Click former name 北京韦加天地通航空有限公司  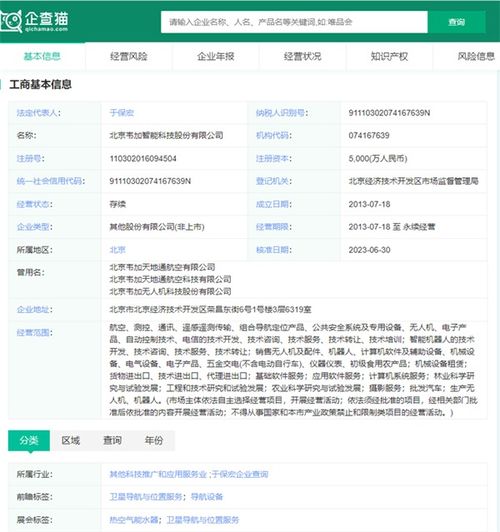(x=162, y=267)
